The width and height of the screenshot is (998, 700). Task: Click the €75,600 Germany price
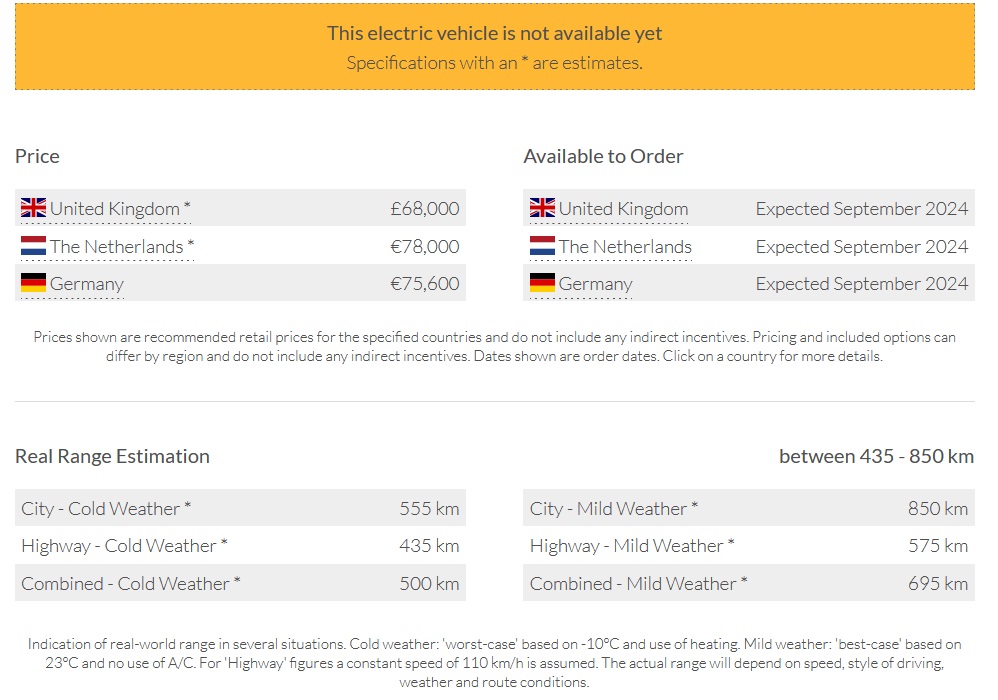point(425,284)
